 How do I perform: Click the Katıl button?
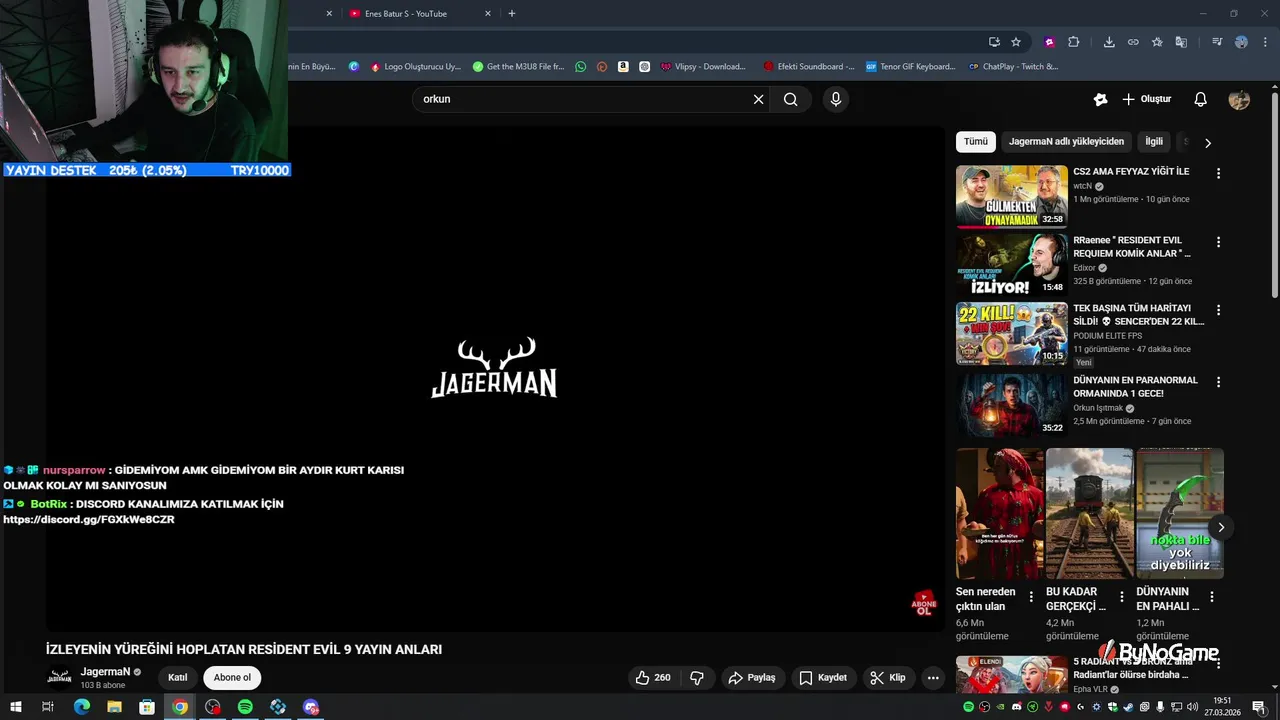point(178,678)
